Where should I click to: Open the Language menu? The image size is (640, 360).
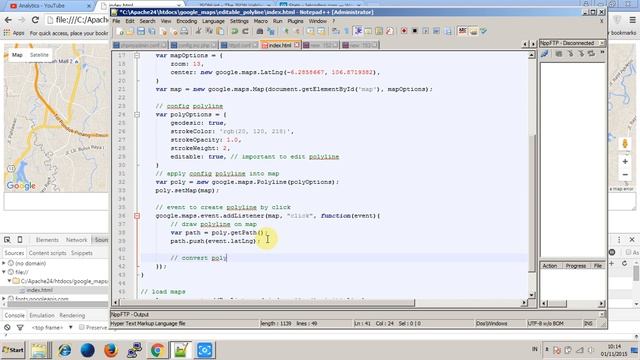(x=213, y=21)
